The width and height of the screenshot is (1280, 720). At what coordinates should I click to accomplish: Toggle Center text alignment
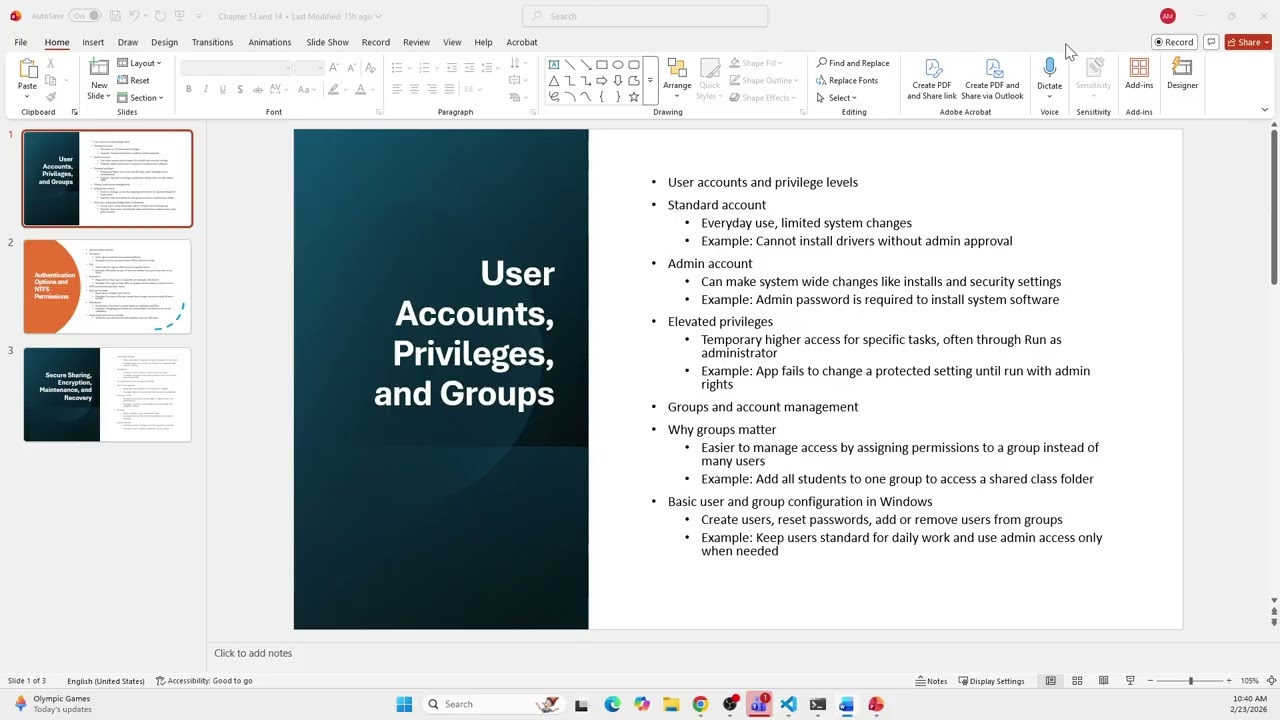[x=414, y=89]
